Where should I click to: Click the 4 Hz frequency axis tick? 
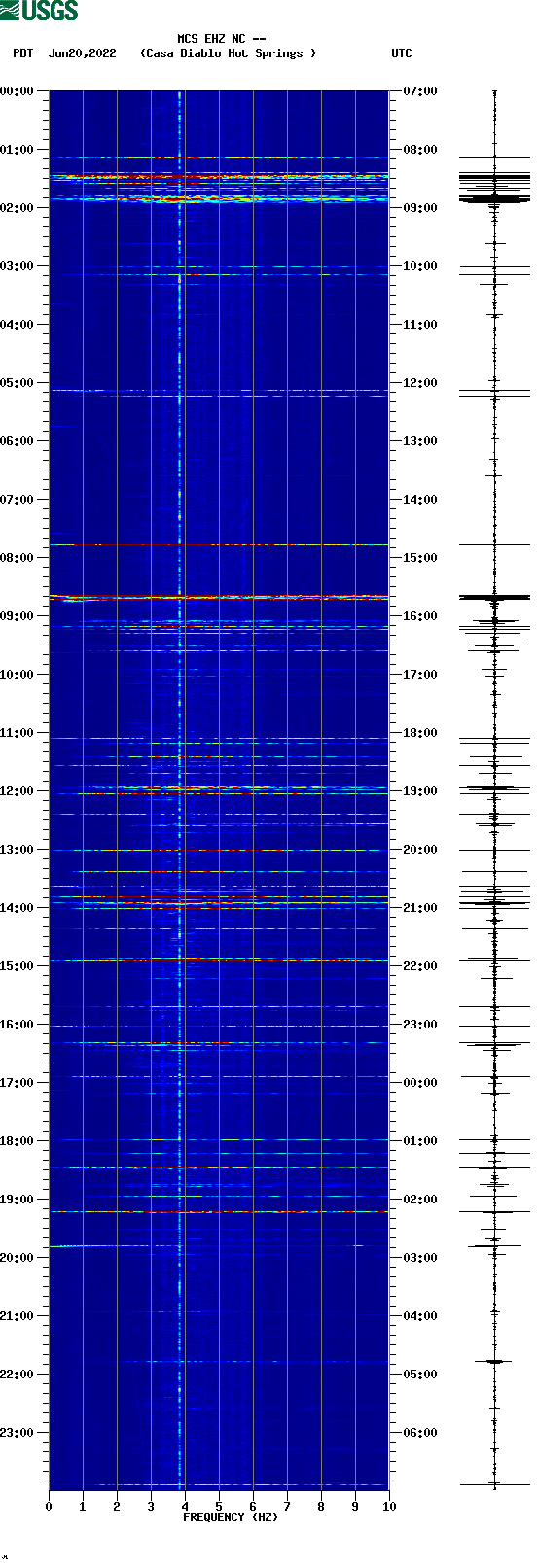185,1507
